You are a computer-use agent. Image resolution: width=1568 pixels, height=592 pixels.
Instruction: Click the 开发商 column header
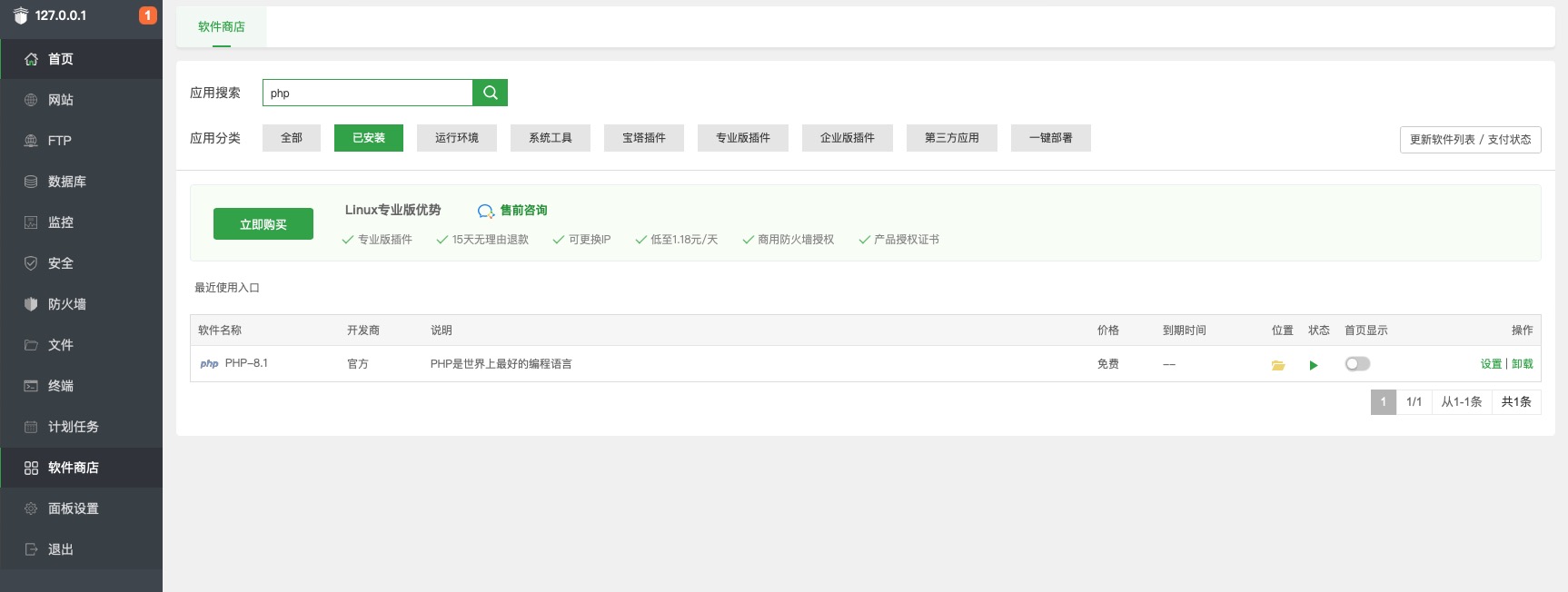pyautogui.click(x=363, y=331)
